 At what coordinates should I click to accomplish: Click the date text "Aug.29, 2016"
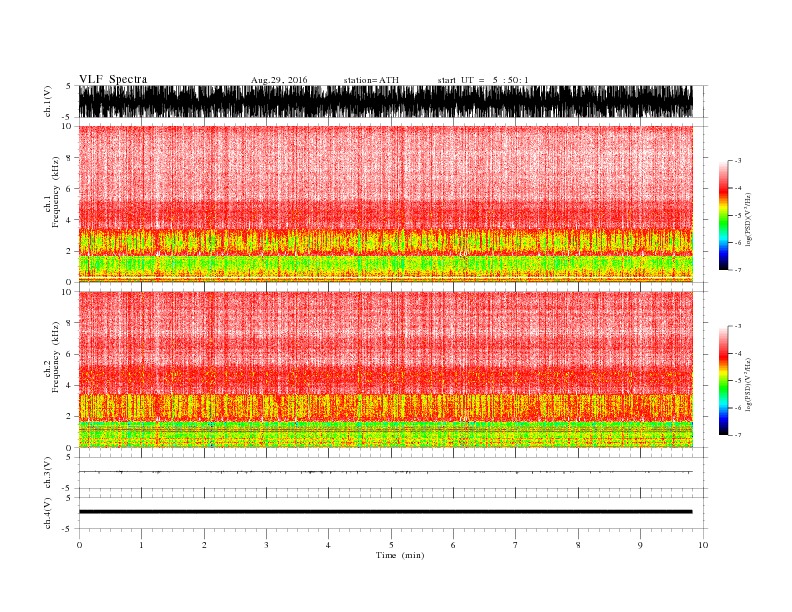click(279, 80)
